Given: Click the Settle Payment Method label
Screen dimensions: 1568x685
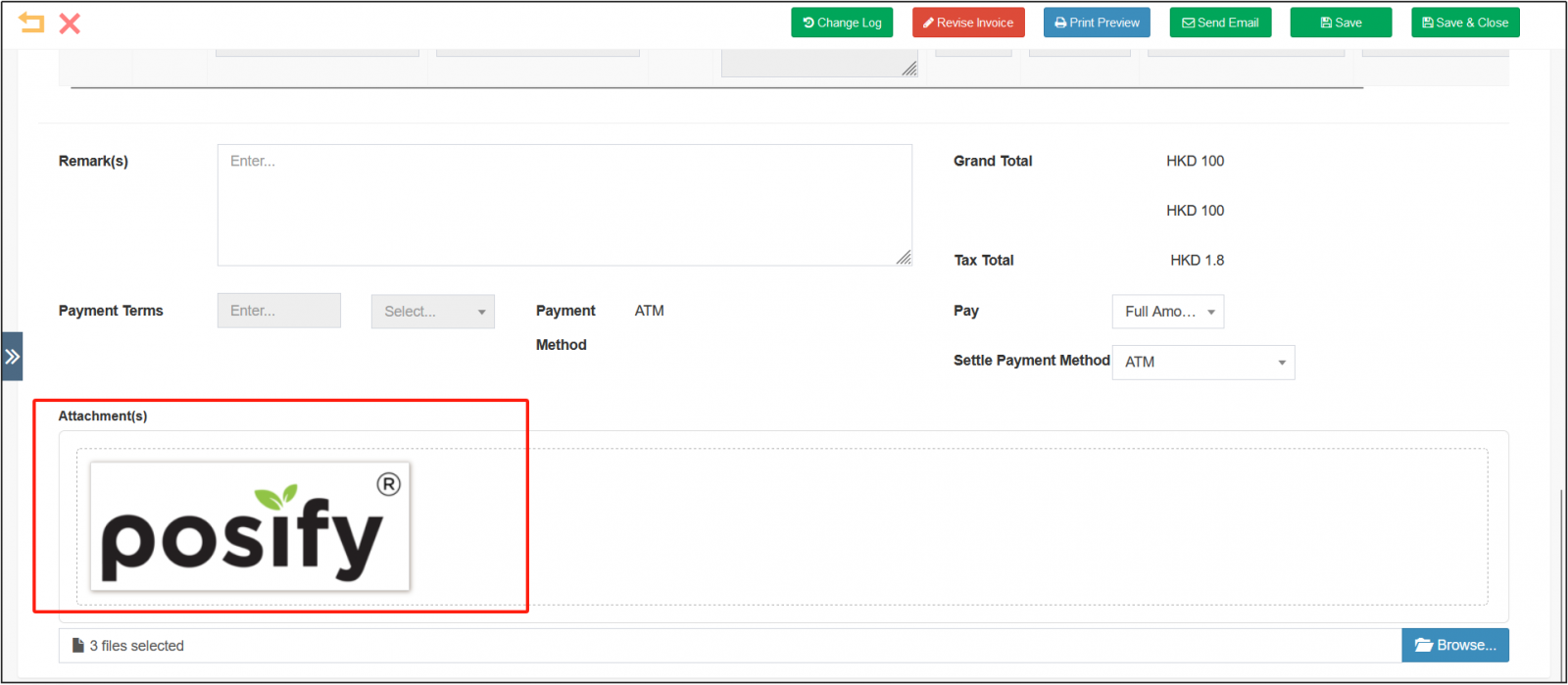Looking at the screenshot, I should (x=1031, y=361).
